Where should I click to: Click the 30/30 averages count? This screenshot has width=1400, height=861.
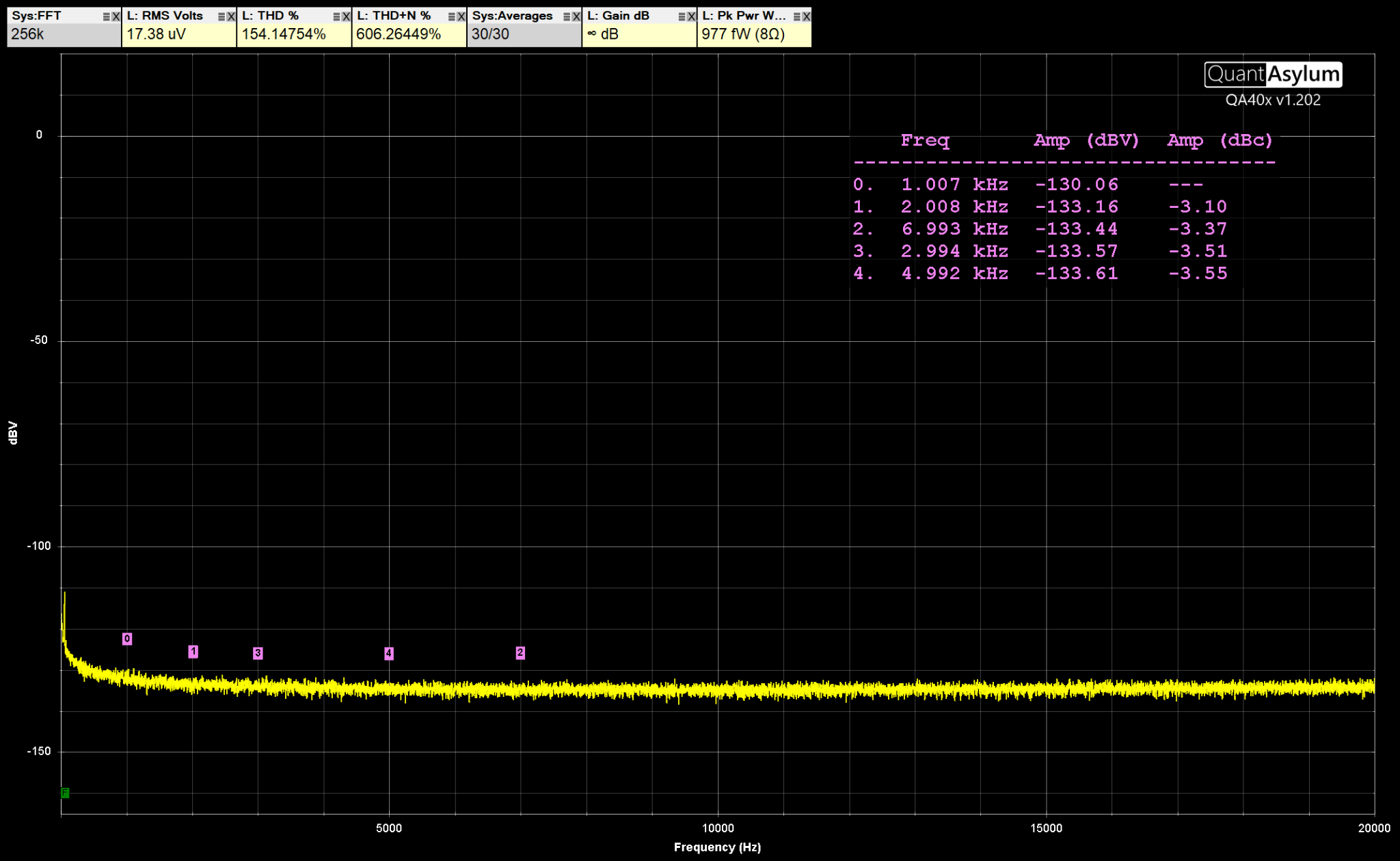click(x=490, y=34)
